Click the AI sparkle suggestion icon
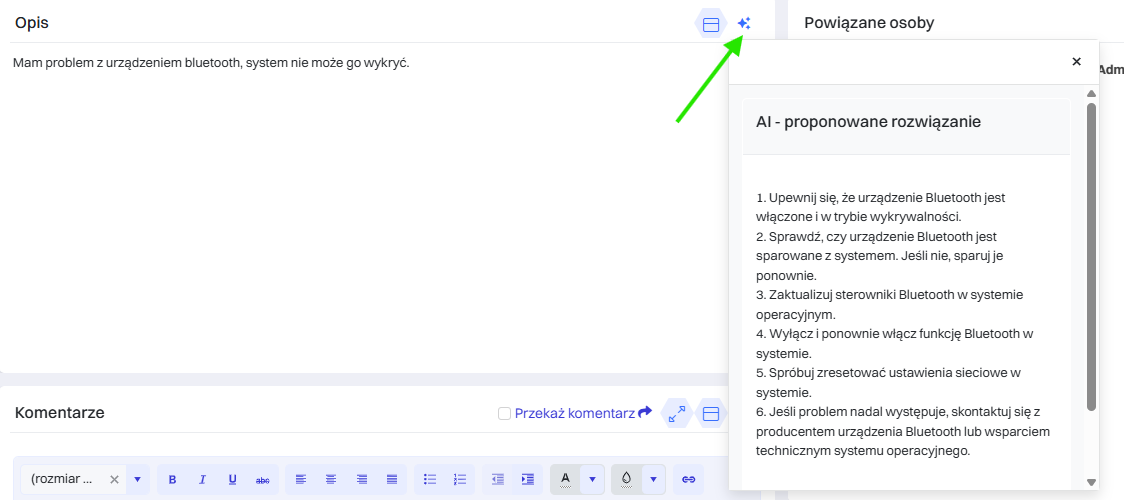The width and height of the screenshot is (1124, 500). 743,24
